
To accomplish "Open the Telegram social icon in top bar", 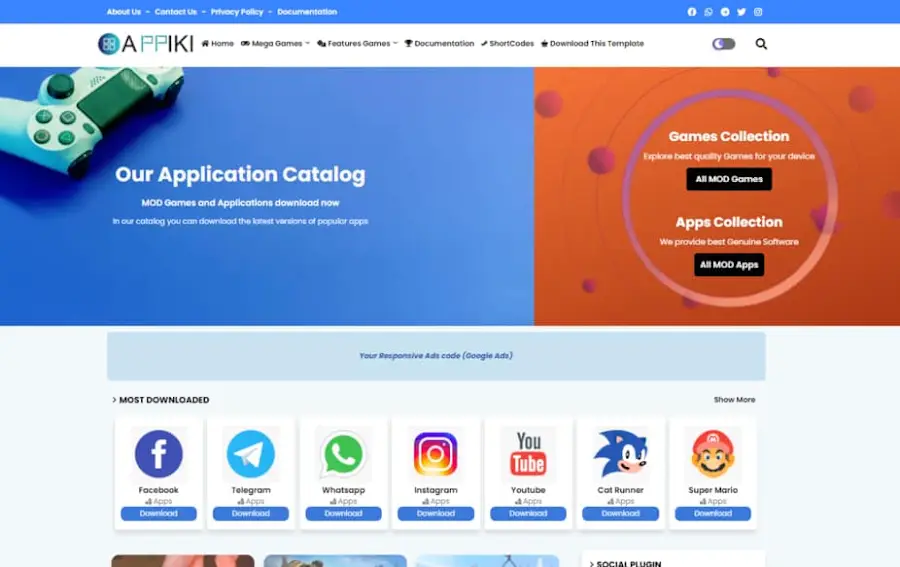I will tap(725, 11).
